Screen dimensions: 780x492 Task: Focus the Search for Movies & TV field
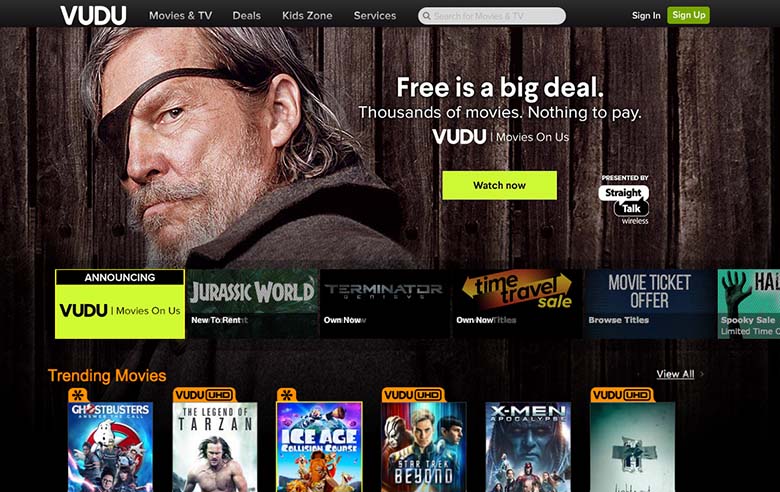492,16
